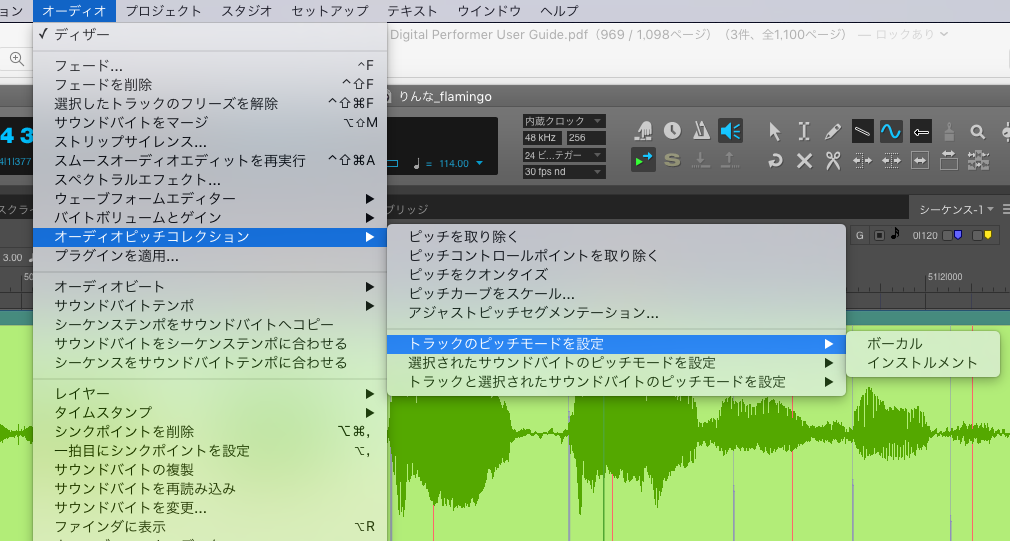
Task: Click the yellow marker snap swatch
Action: pyautogui.click(x=987, y=235)
